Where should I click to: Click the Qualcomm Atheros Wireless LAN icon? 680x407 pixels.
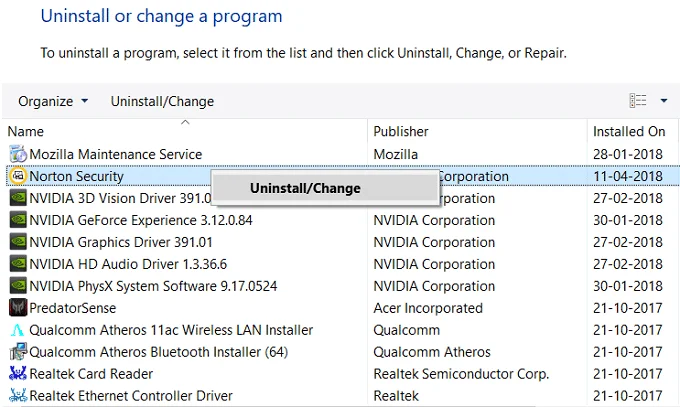(18, 330)
